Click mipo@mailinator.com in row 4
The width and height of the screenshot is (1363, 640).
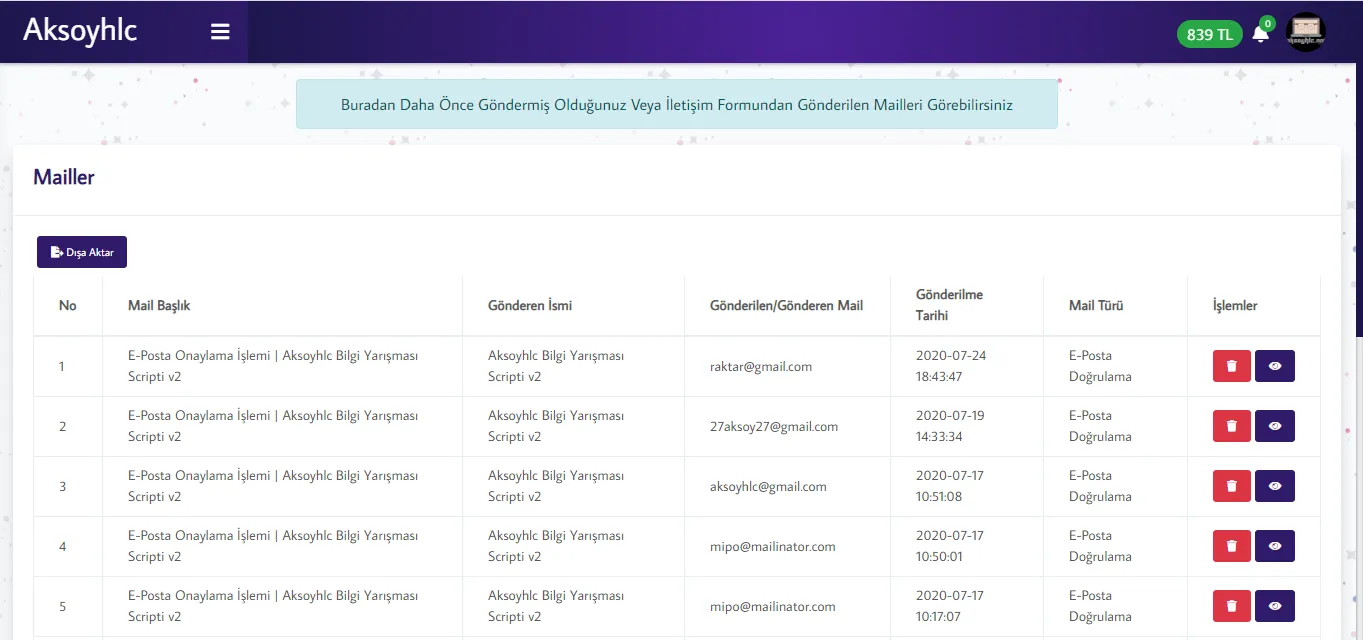click(773, 546)
